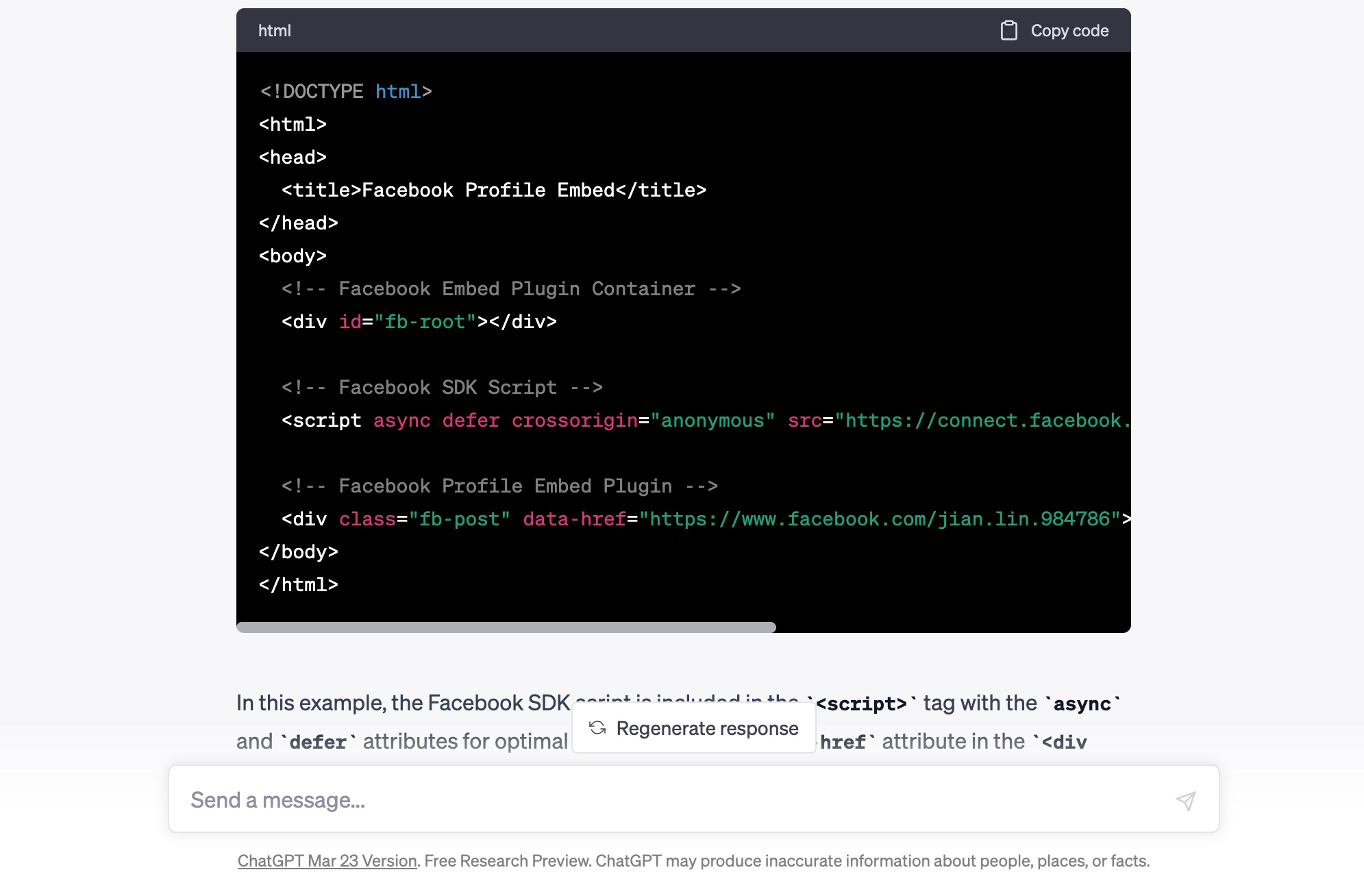Screen dimensions: 1364x896
Task: Click the DOCTYPE html line in code
Action: pos(345,92)
